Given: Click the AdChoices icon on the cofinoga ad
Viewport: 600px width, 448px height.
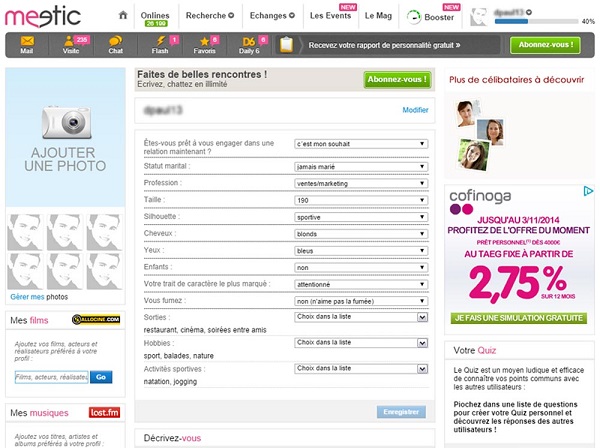Looking at the screenshot, I should tap(588, 191).
